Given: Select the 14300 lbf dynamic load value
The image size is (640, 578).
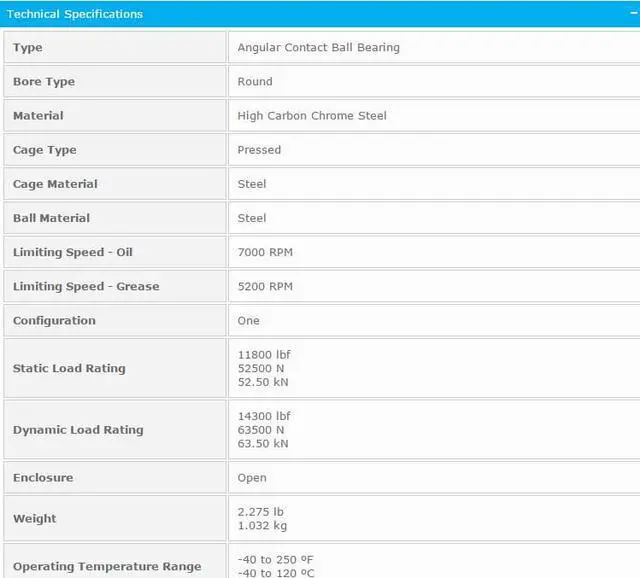Looking at the screenshot, I should [x=264, y=416].
